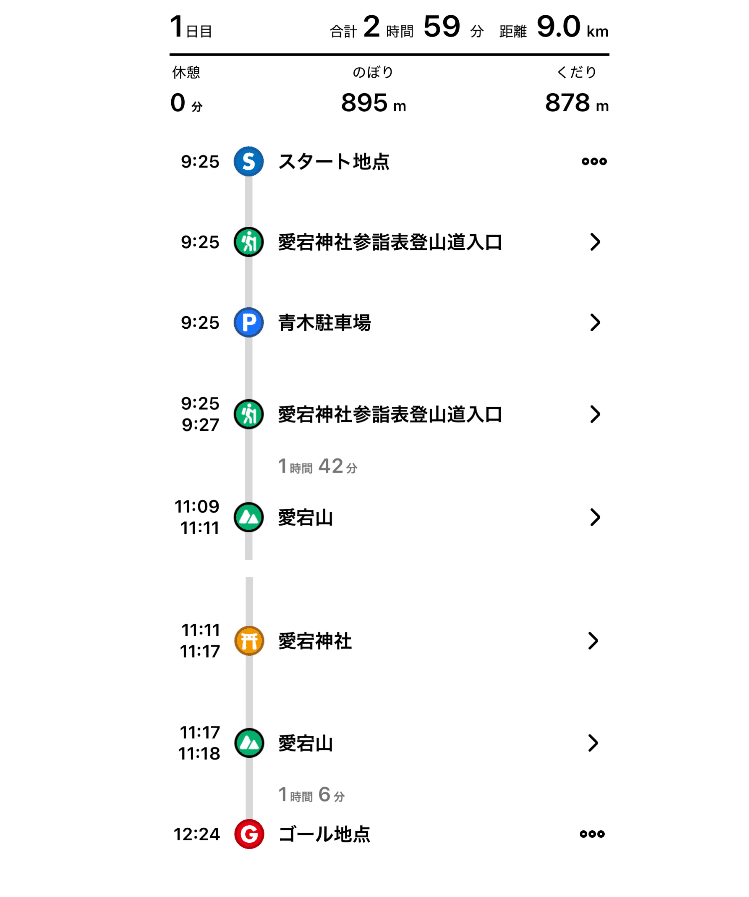Click the orange torii shrine icon
The height and width of the screenshot is (897, 749).
tap(249, 641)
